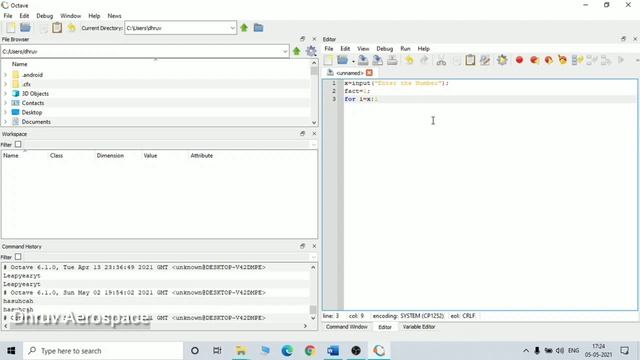Open the main Debug menu

point(44,16)
